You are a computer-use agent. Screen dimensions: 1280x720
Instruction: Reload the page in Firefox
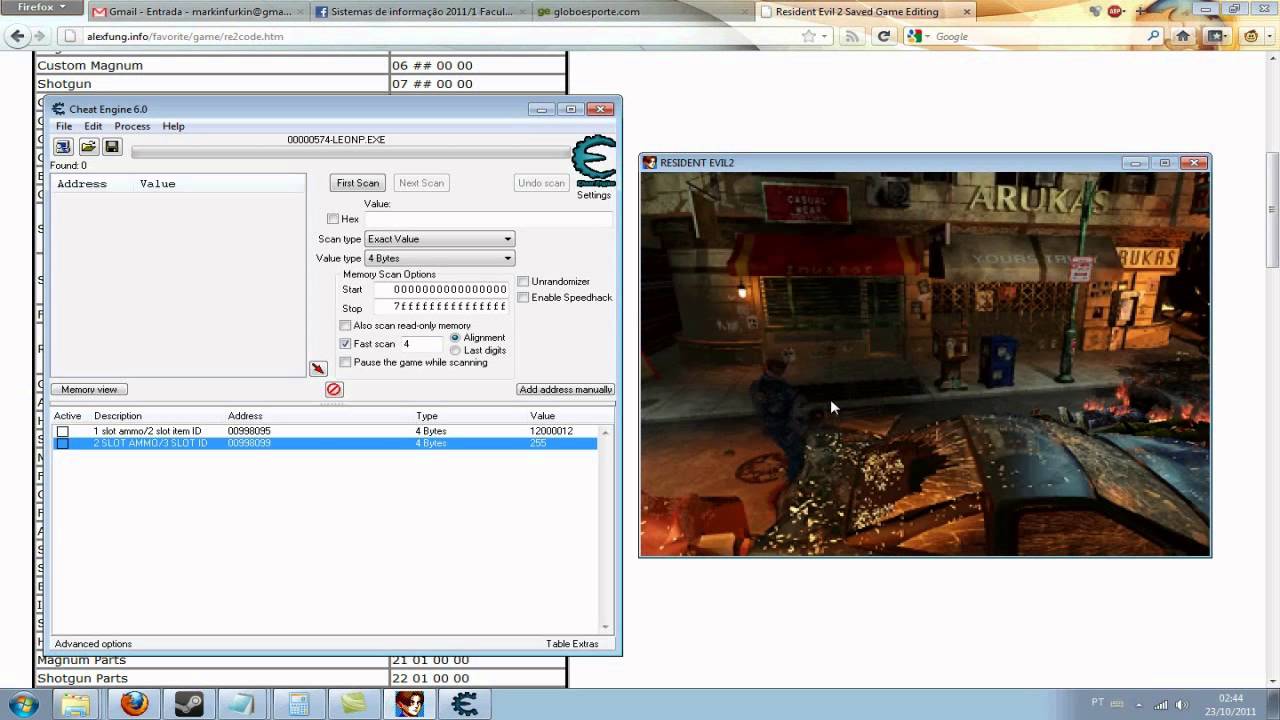point(883,36)
